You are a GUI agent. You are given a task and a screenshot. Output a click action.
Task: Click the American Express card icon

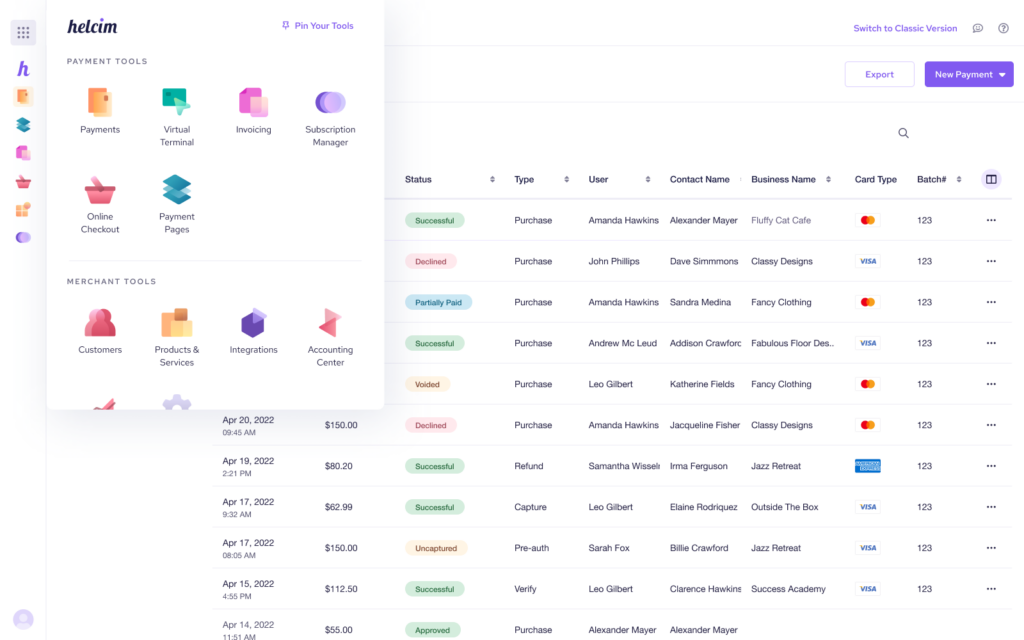point(867,466)
